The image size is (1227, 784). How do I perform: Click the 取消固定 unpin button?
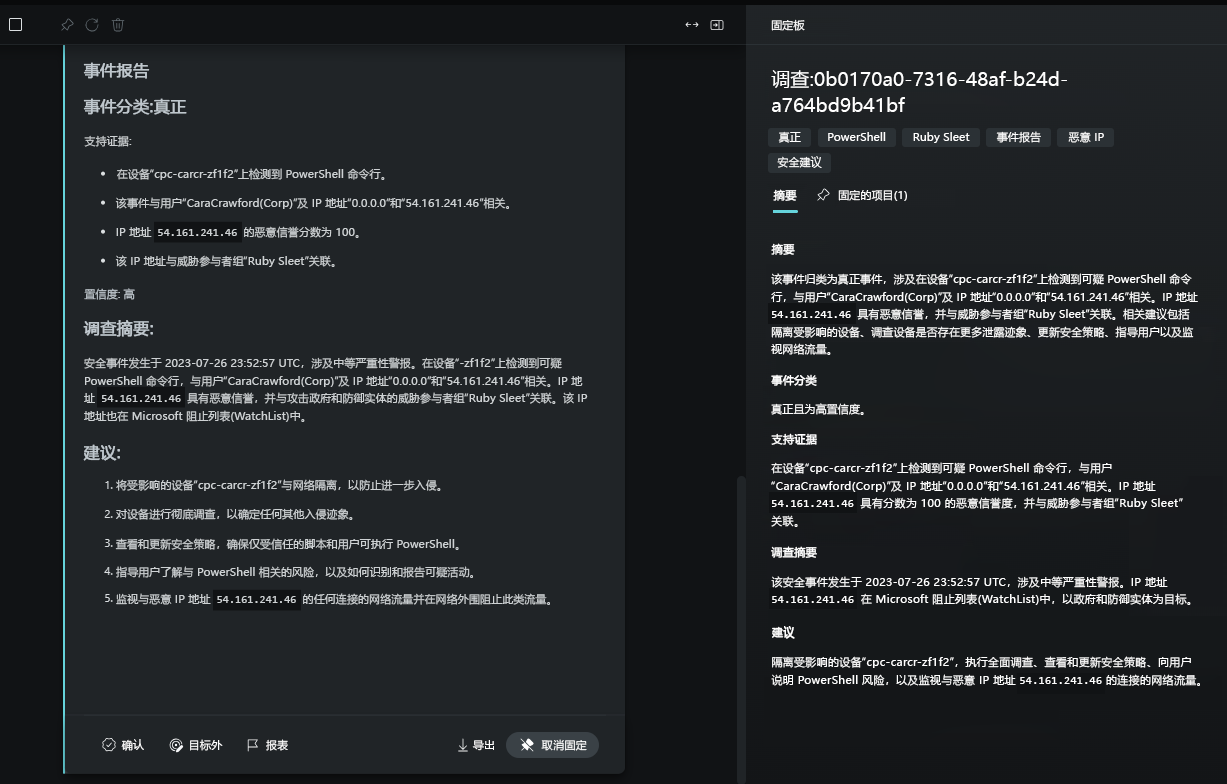(553, 745)
